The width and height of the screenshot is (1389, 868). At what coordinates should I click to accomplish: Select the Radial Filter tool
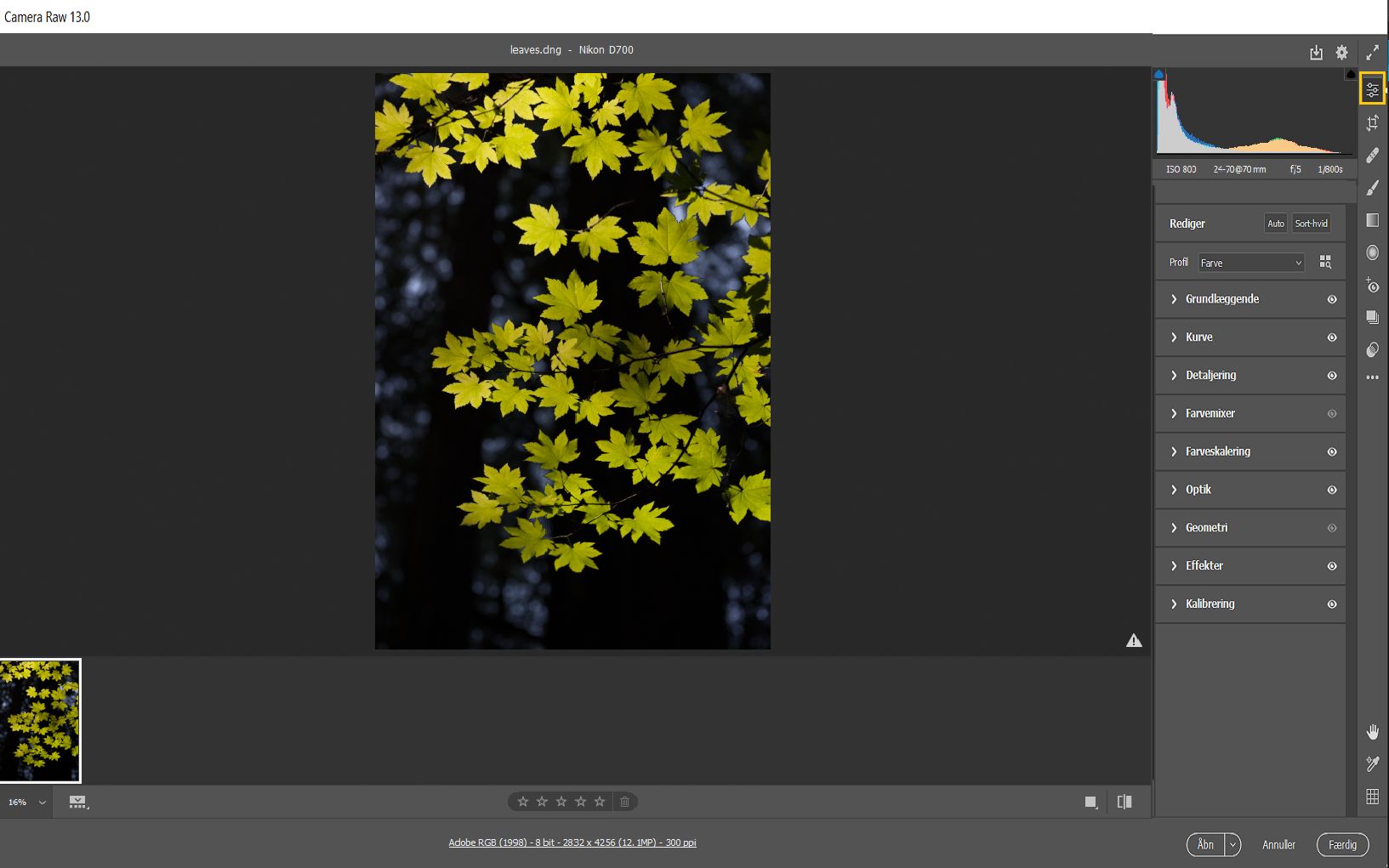coord(1372,252)
